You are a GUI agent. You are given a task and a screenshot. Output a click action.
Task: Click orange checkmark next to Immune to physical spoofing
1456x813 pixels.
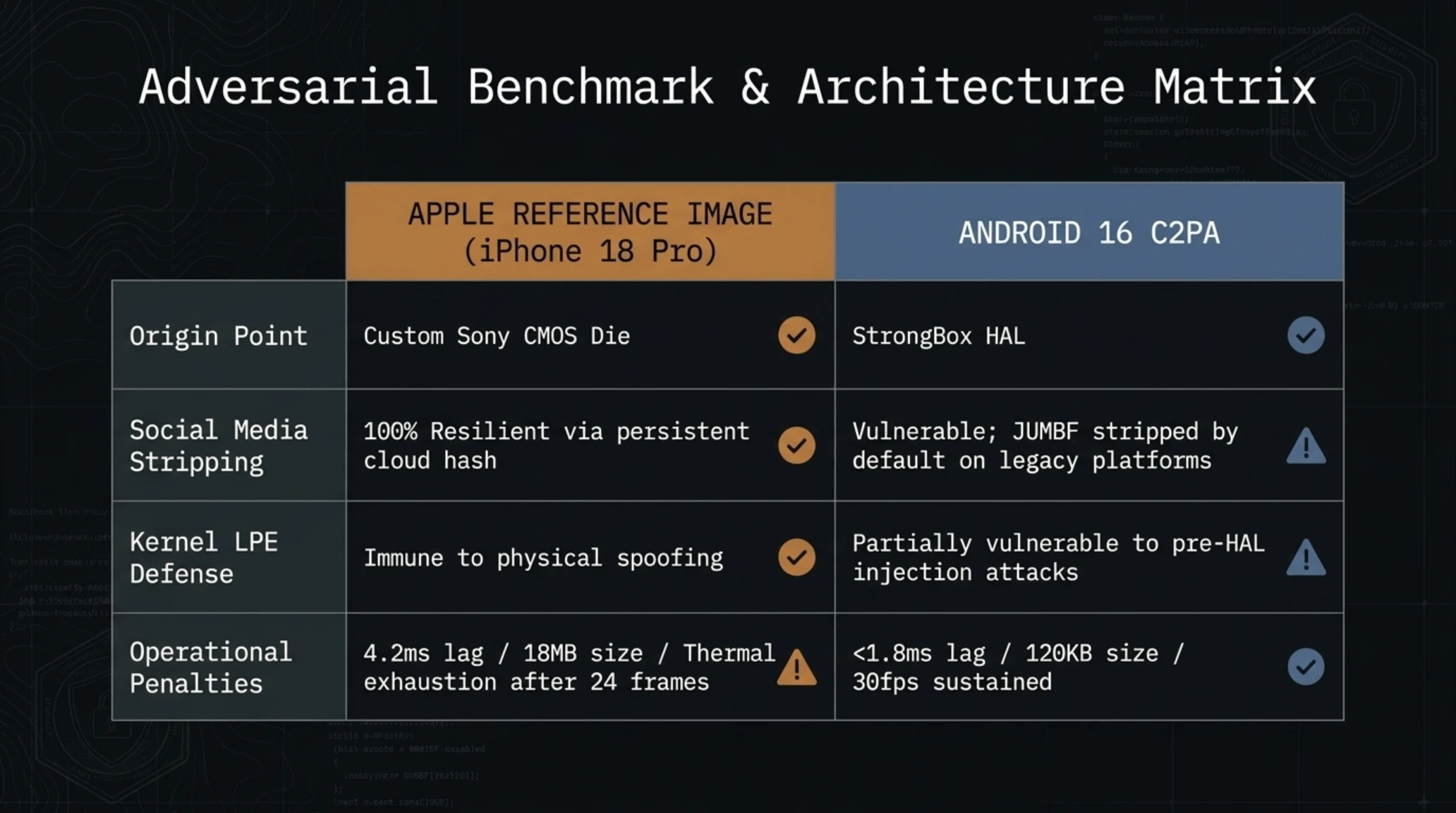point(796,558)
